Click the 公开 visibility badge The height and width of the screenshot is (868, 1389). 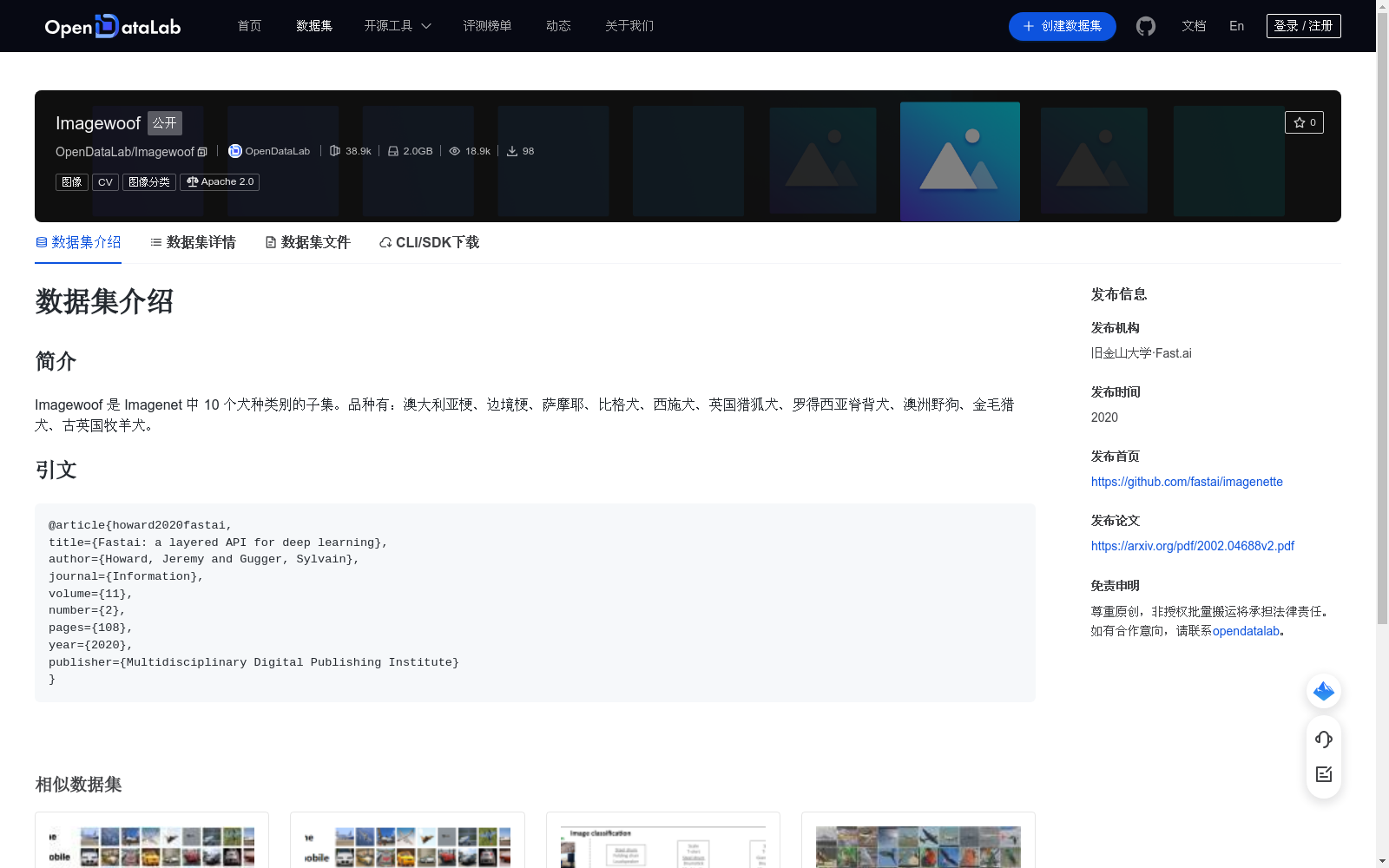click(x=165, y=123)
